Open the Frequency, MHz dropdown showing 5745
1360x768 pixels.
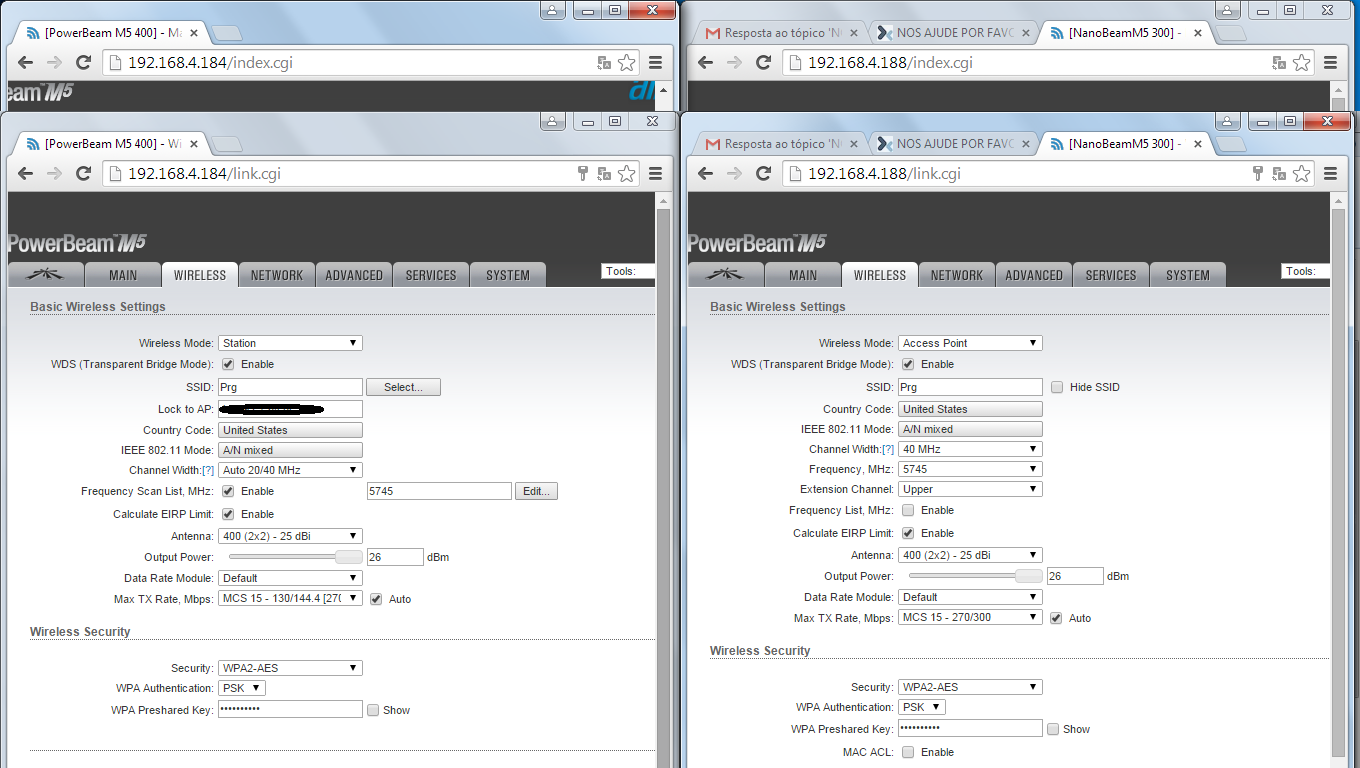pyautogui.click(x=970, y=469)
